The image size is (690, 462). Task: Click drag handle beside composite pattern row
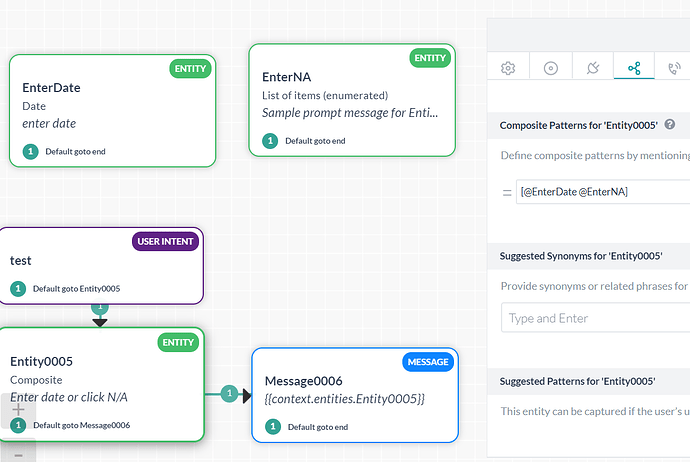(507, 191)
